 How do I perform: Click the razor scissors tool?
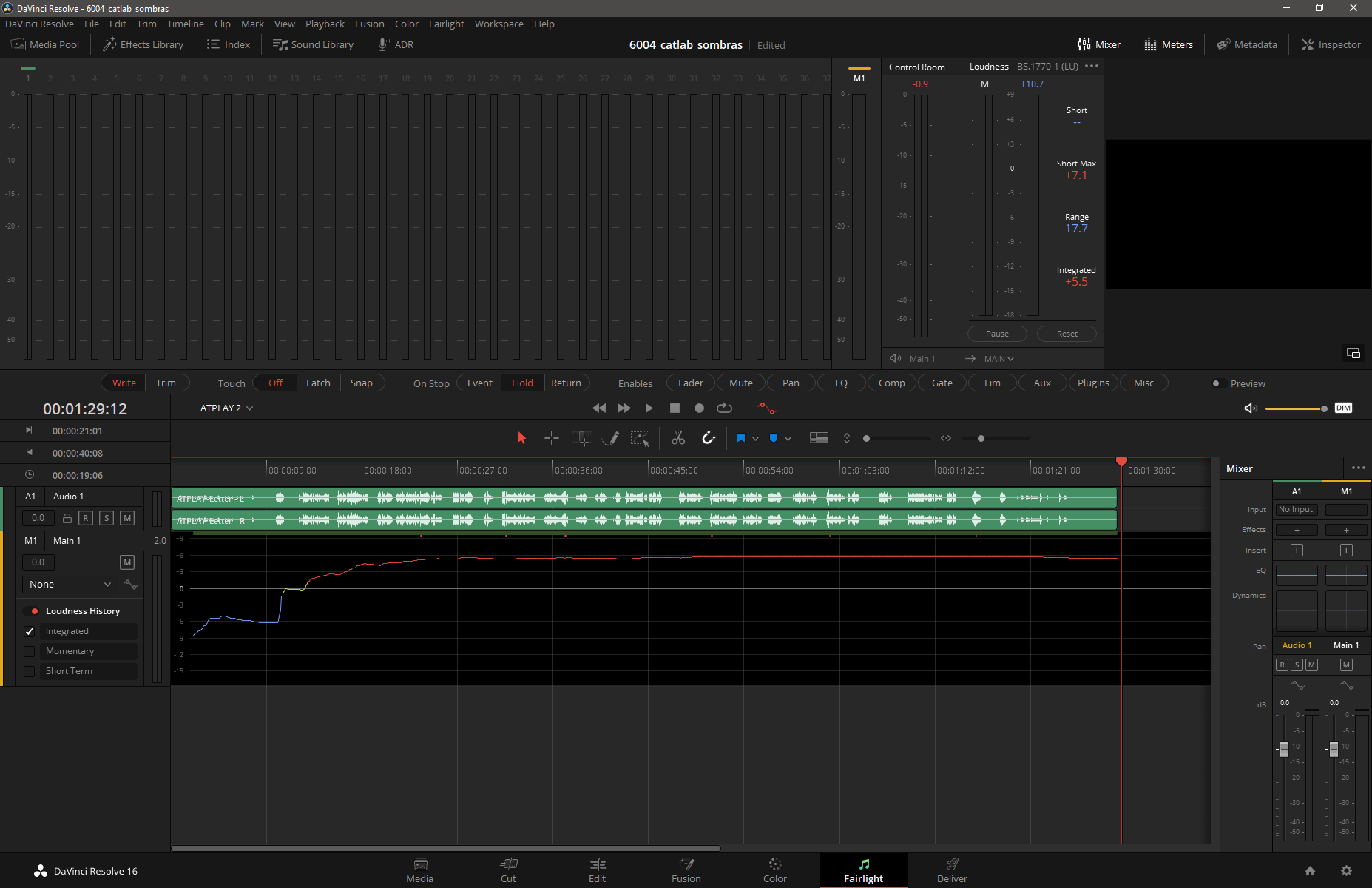pyautogui.click(x=678, y=438)
